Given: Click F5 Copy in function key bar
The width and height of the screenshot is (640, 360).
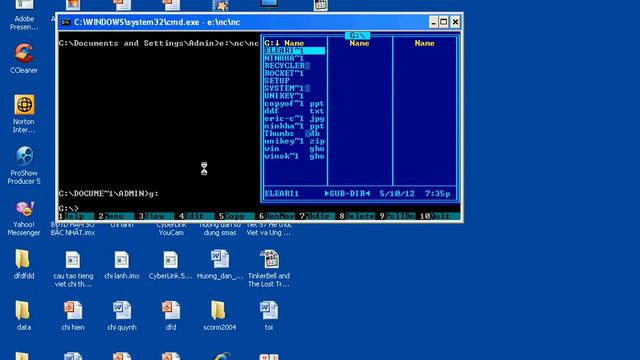Looking at the screenshot, I should coord(232,216).
